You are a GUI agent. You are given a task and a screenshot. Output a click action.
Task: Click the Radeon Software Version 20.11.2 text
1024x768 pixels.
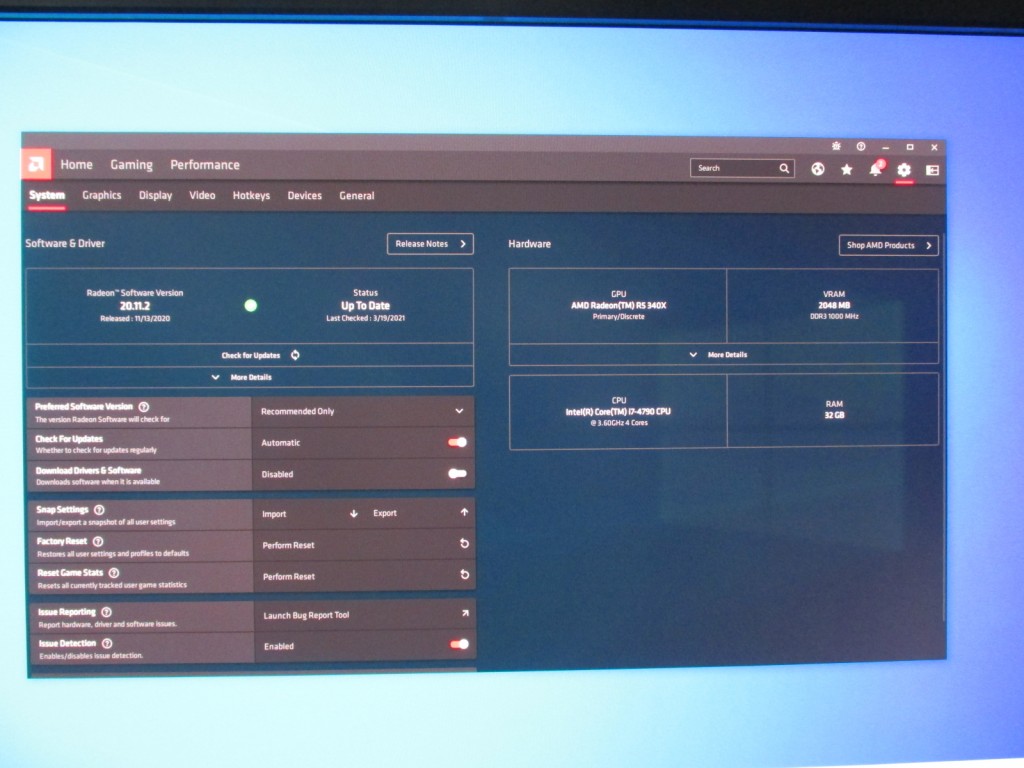[x=135, y=305]
